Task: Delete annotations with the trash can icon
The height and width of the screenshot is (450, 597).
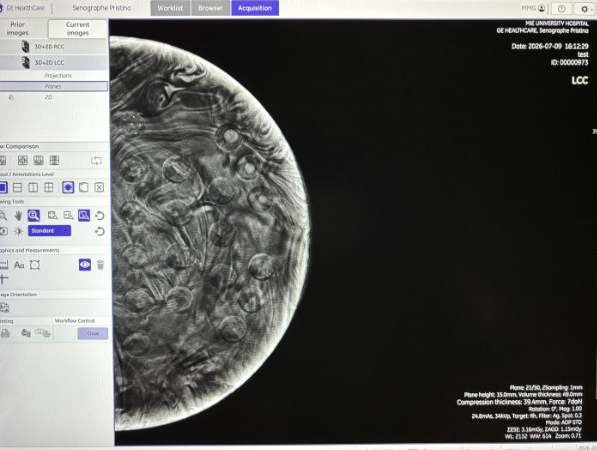Action: coord(100,265)
